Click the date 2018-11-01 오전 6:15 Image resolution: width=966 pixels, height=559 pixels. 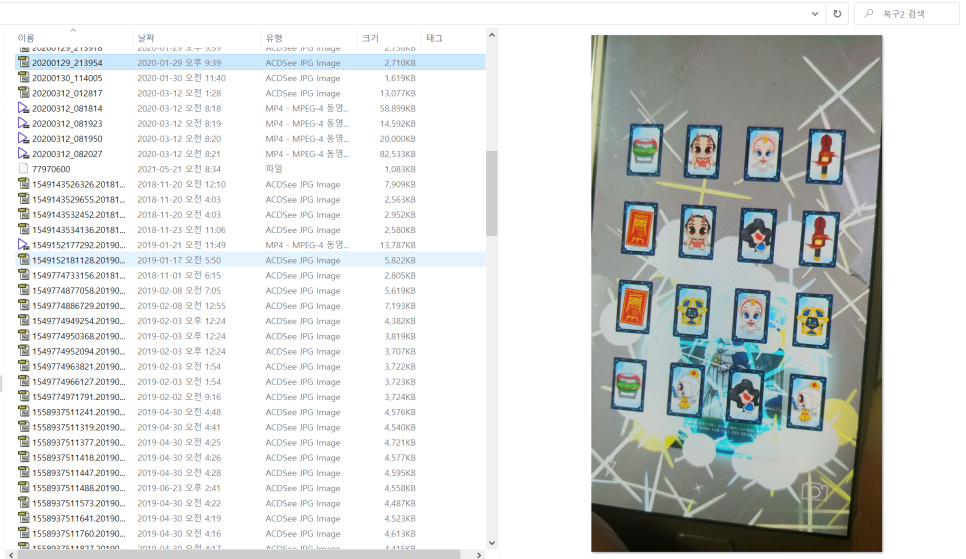point(179,275)
